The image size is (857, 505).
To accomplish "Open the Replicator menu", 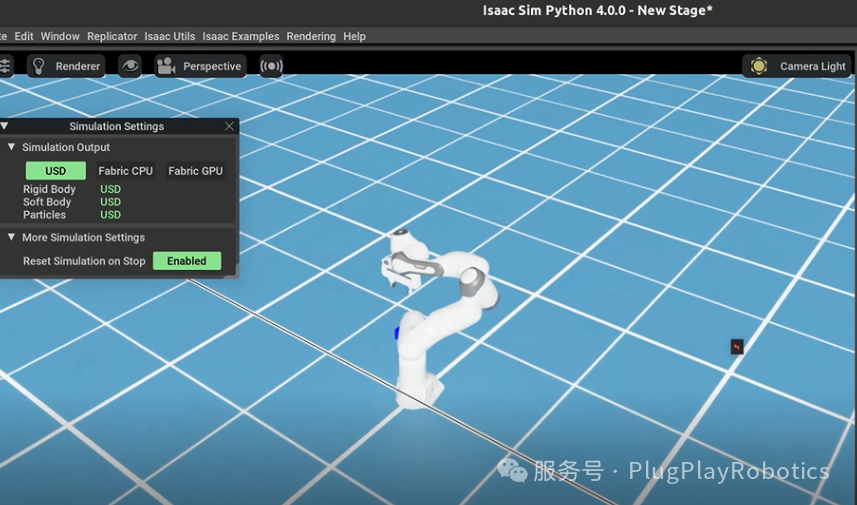I will [112, 36].
